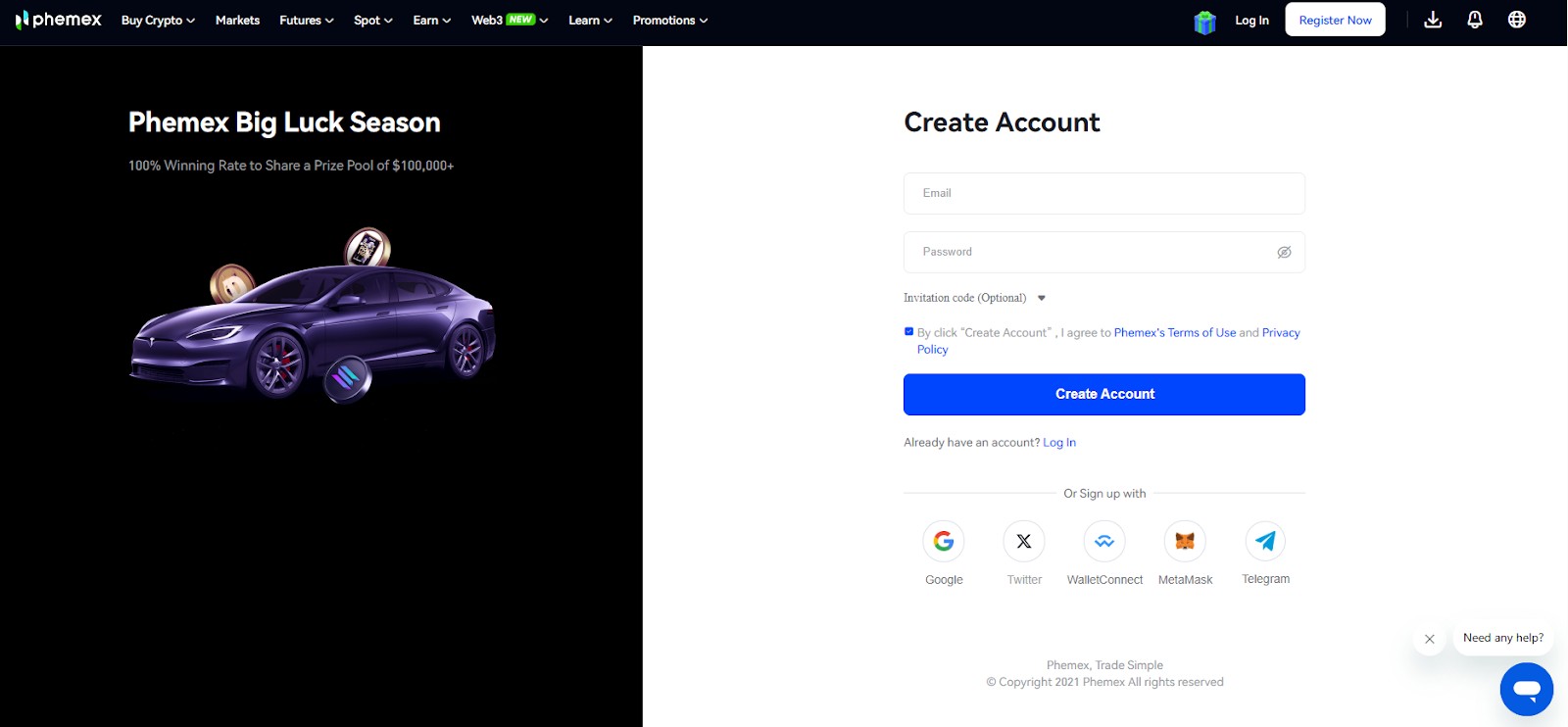
Task: Go to the Markets page
Action: coord(237,21)
